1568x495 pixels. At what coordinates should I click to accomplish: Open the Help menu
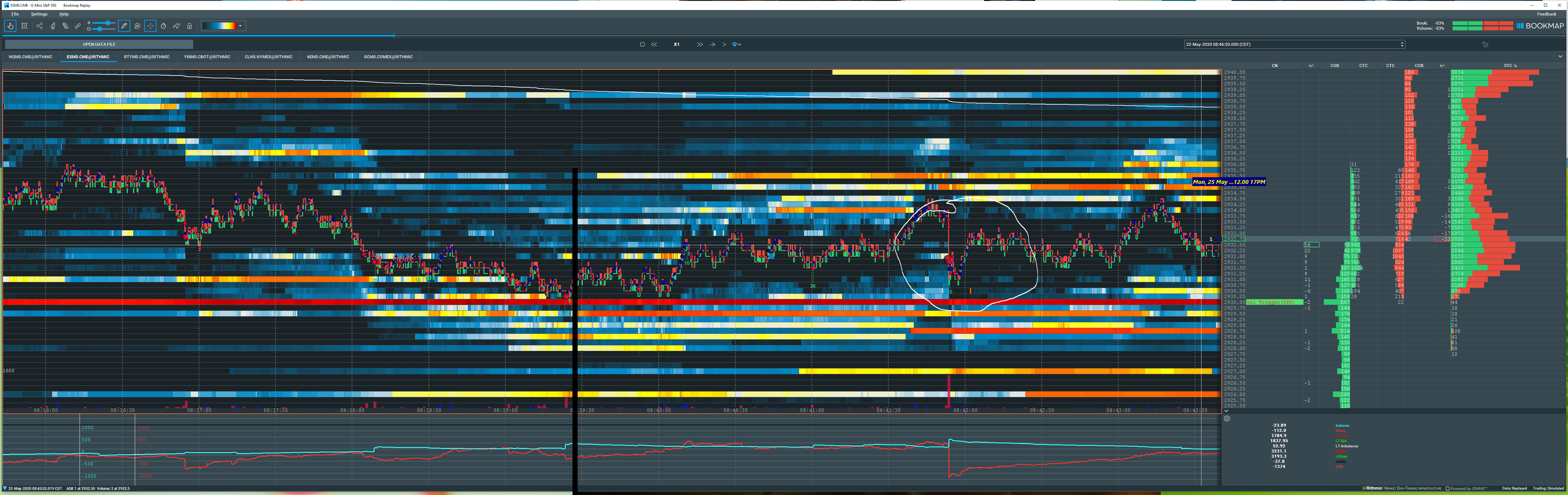pos(64,14)
